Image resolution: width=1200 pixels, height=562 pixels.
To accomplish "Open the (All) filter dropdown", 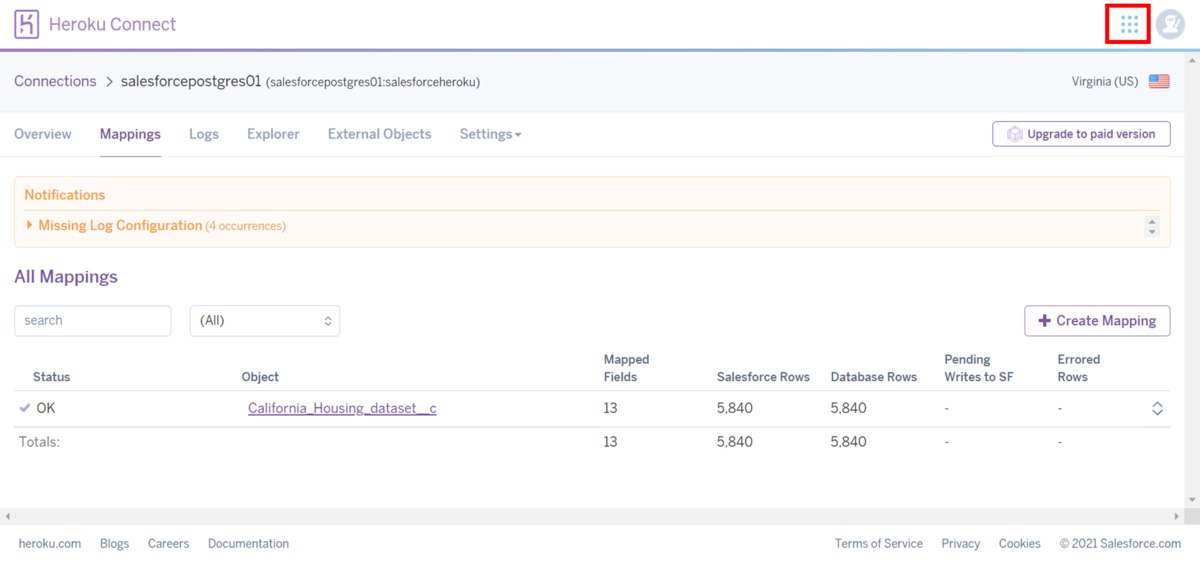I will 265,321.
